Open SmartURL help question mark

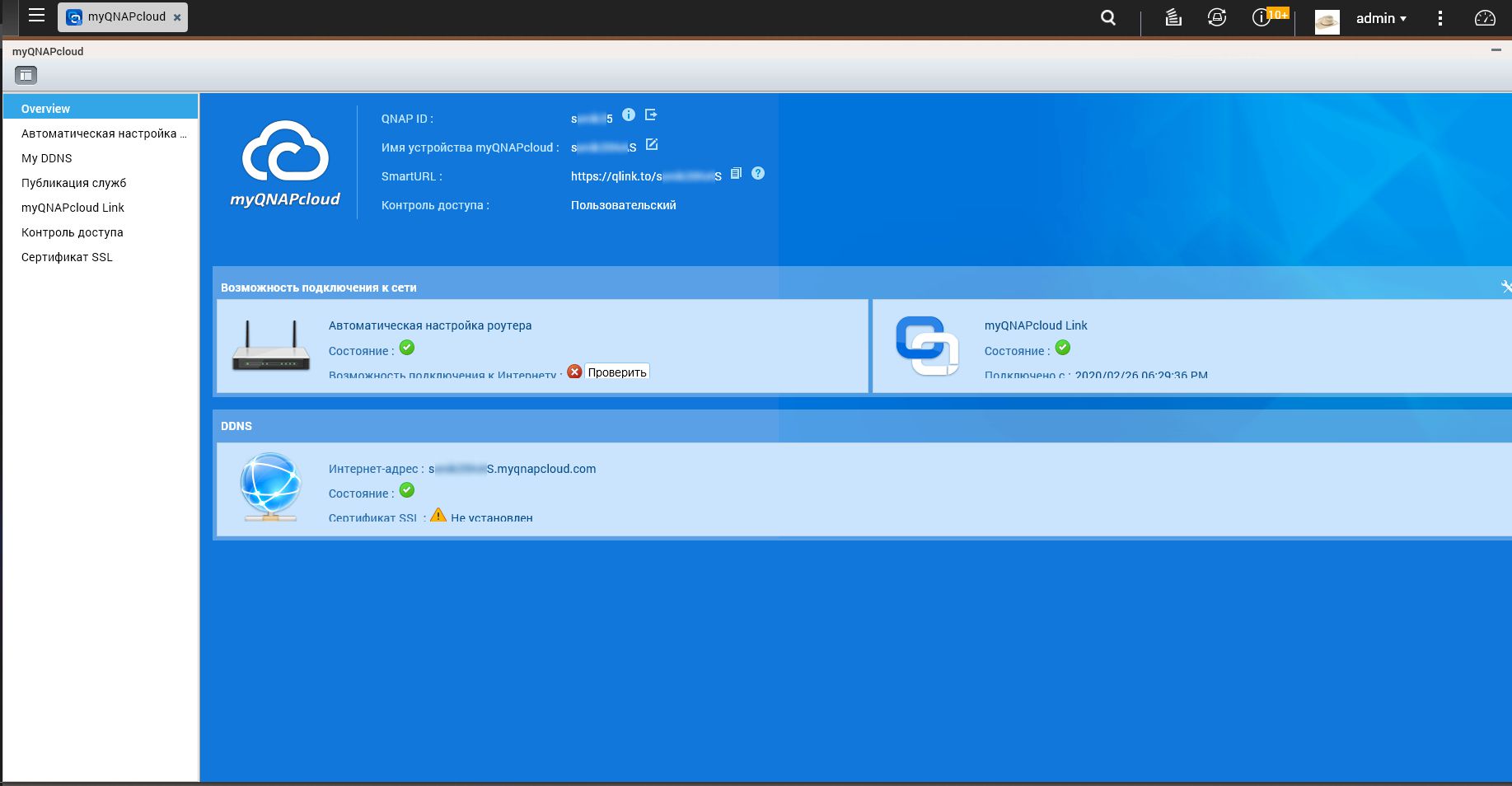point(758,173)
